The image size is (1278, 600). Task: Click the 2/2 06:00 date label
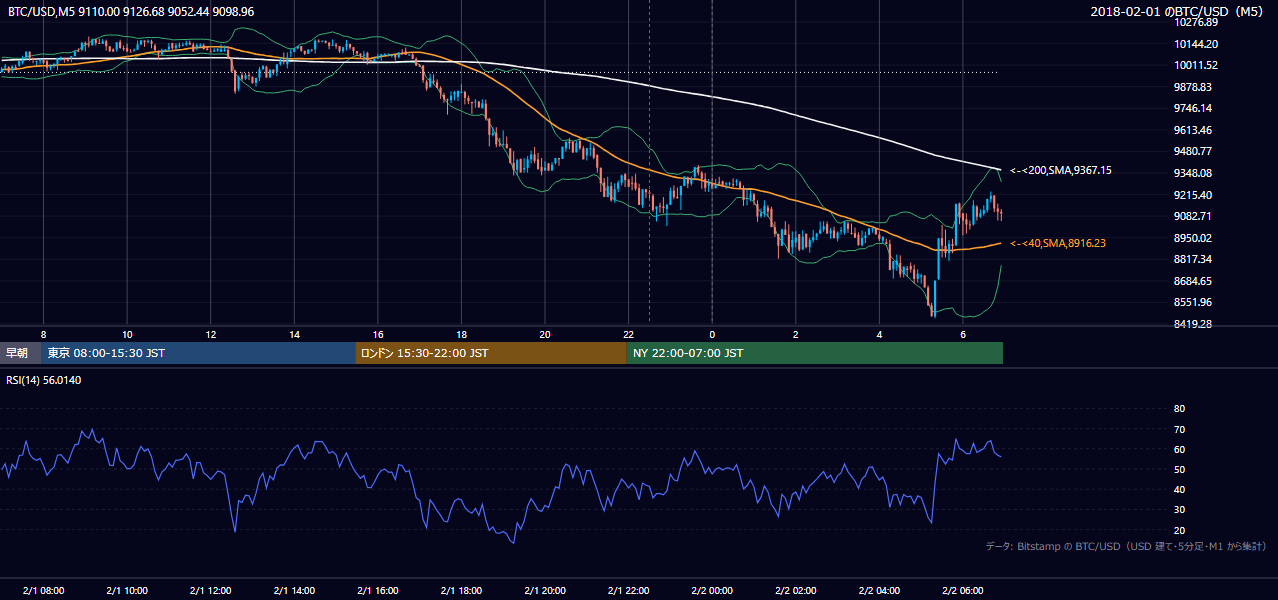click(963, 590)
